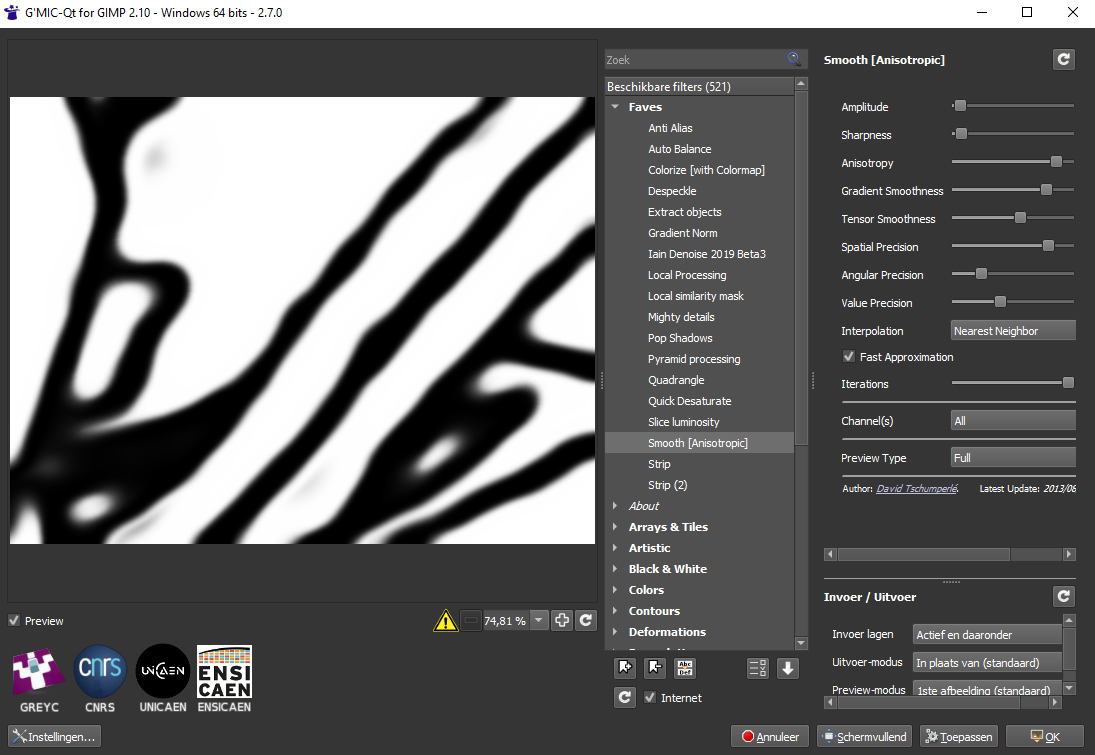The image size is (1095, 755).
Task: Open the Invoer lagen dropdown
Action: click(x=987, y=634)
